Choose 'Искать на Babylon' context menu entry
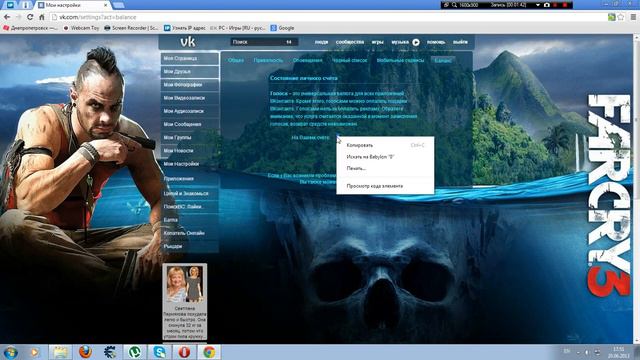 coord(385,157)
